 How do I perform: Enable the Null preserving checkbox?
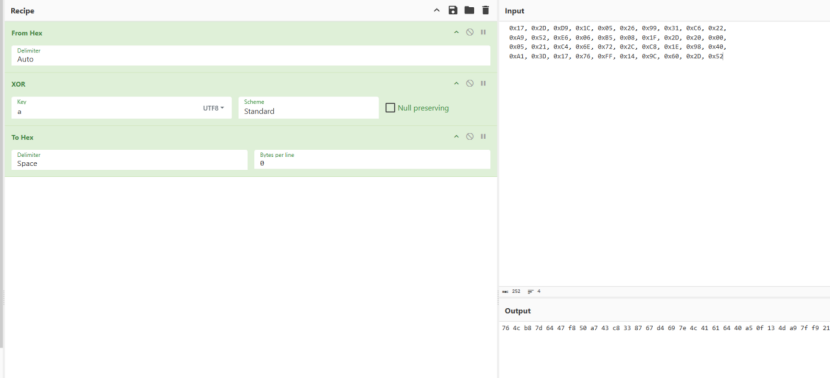tap(390, 108)
